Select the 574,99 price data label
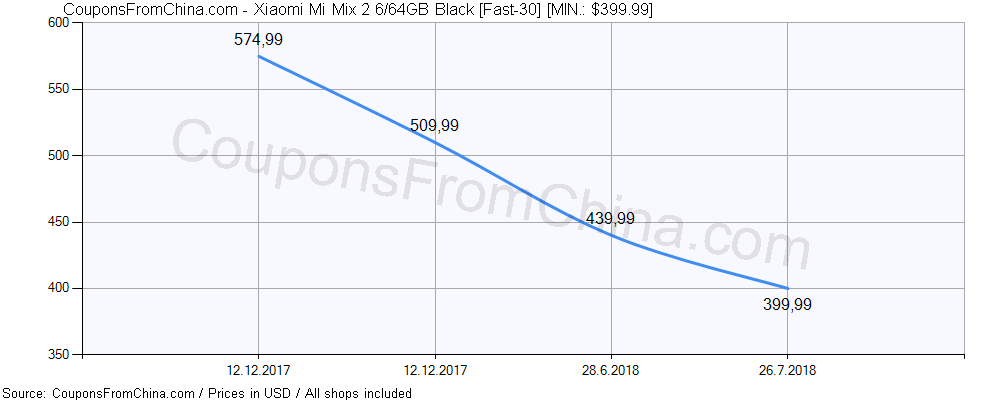Image resolution: width=1000 pixels, height=400 pixels. click(258, 40)
